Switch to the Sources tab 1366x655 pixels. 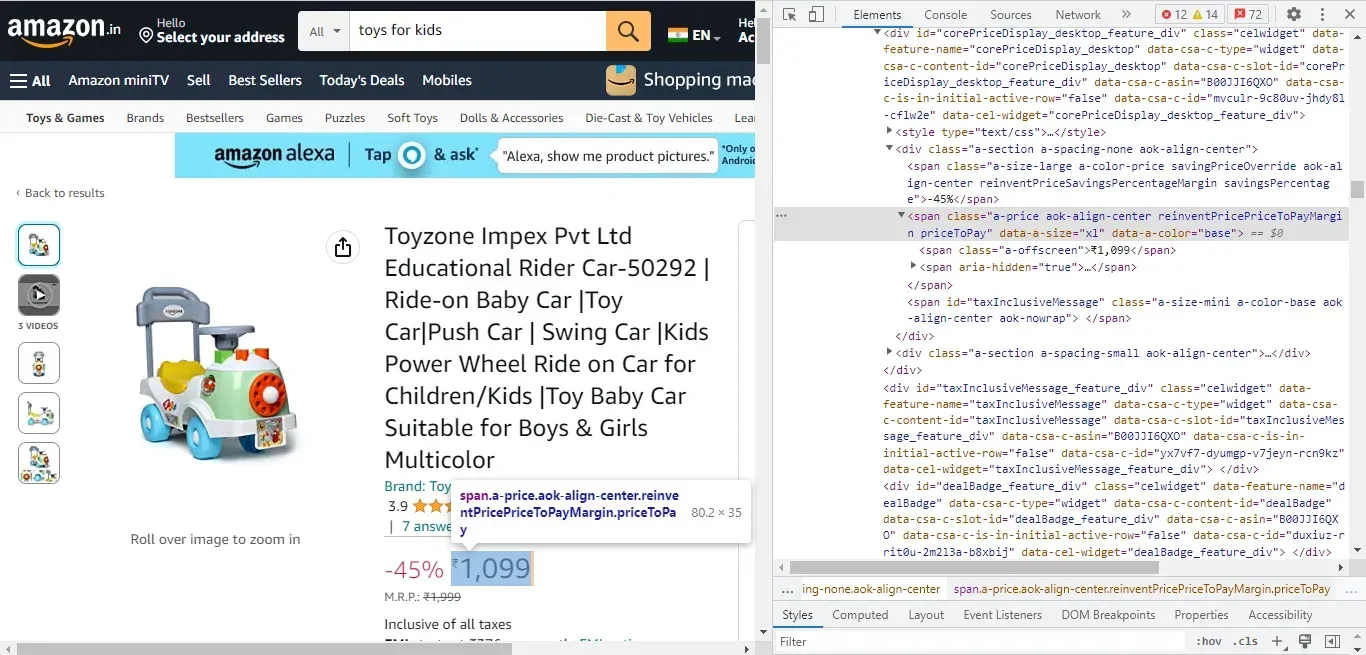coord(1010,14)
